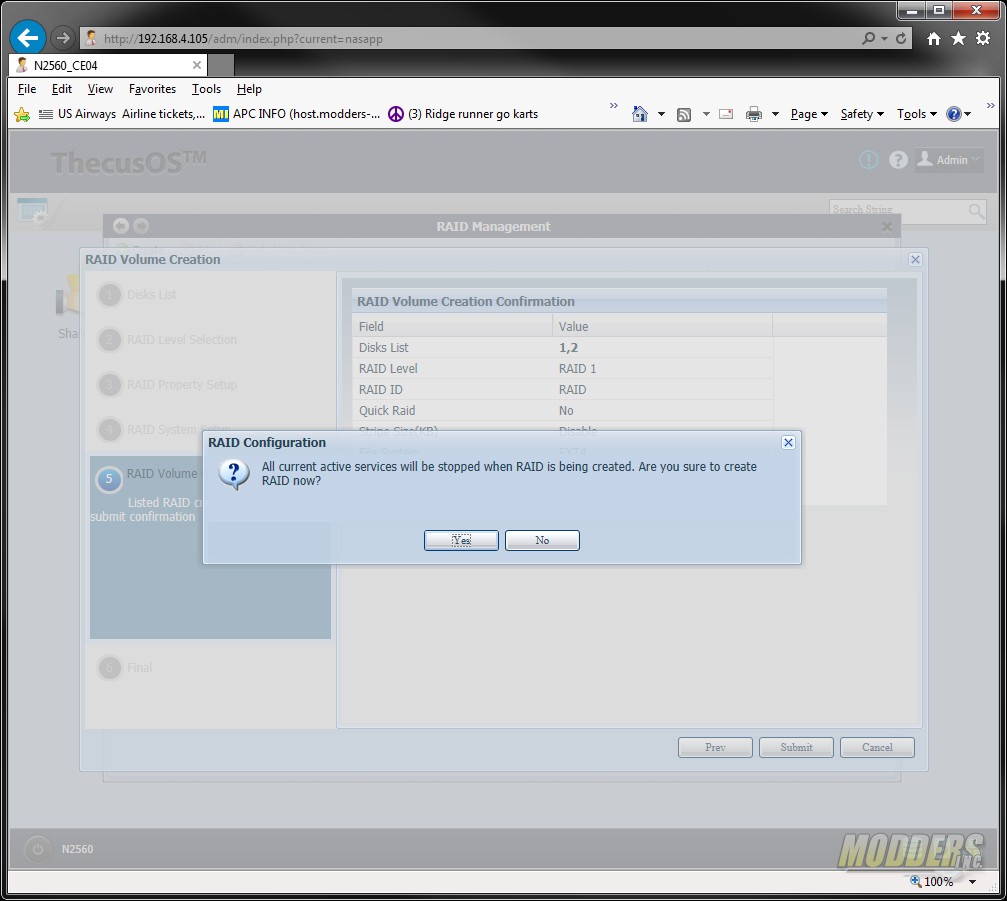
Task: Select the N2560_CE04 browser tab
Action: click(x=108, y=65)
